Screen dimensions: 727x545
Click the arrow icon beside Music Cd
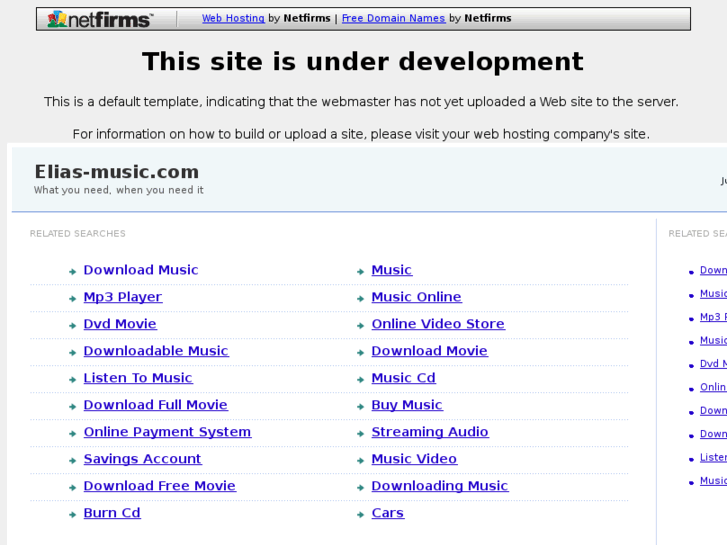(361, 379)
